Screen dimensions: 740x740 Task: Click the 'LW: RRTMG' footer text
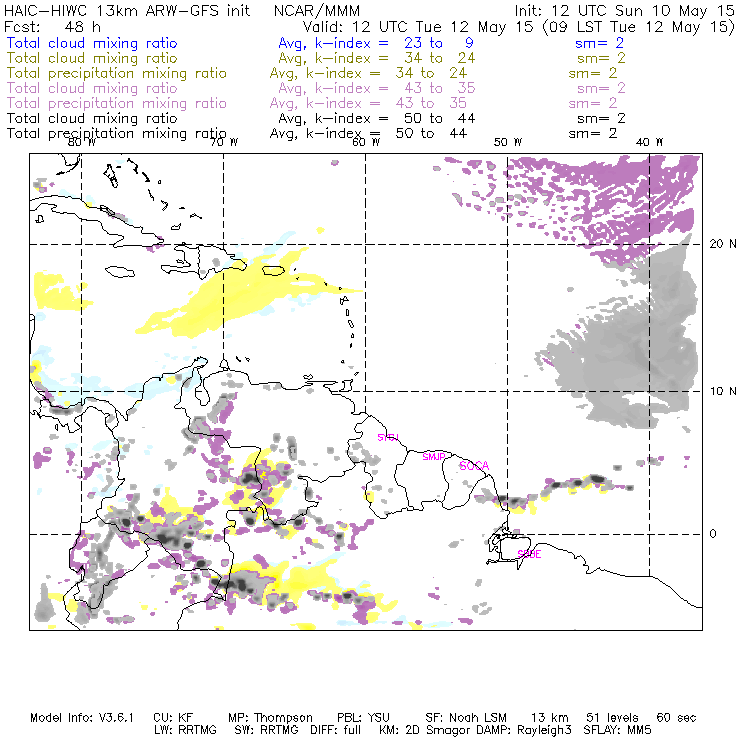tap(185, 730)
